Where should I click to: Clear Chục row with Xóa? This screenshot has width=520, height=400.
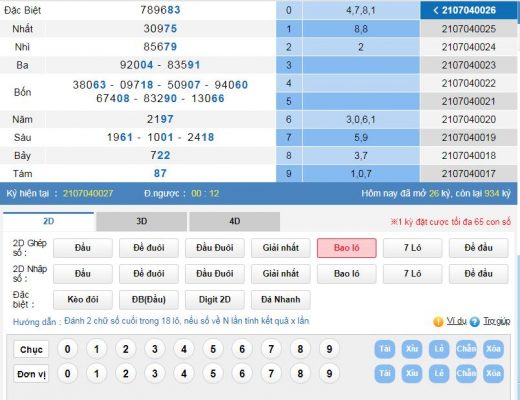(493, 349)
